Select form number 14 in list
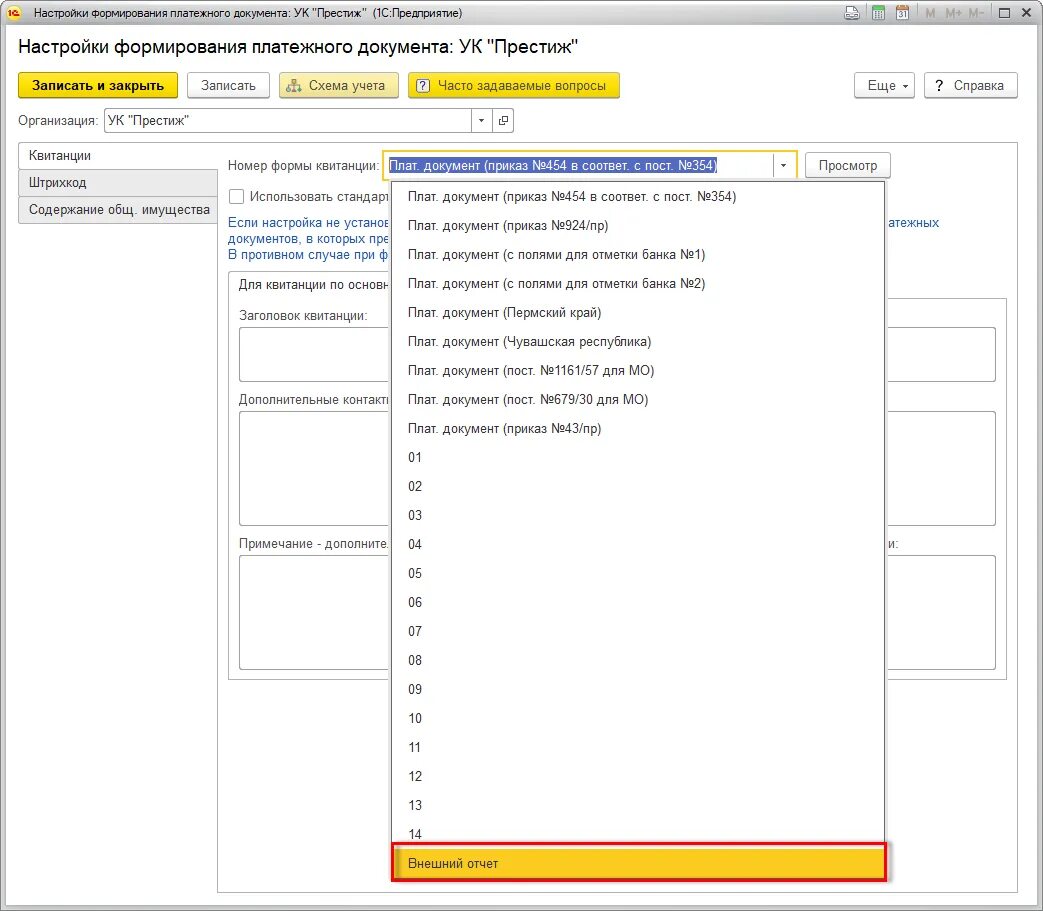The height and width of the screenshot is (911, 1043). coord(639,834)
